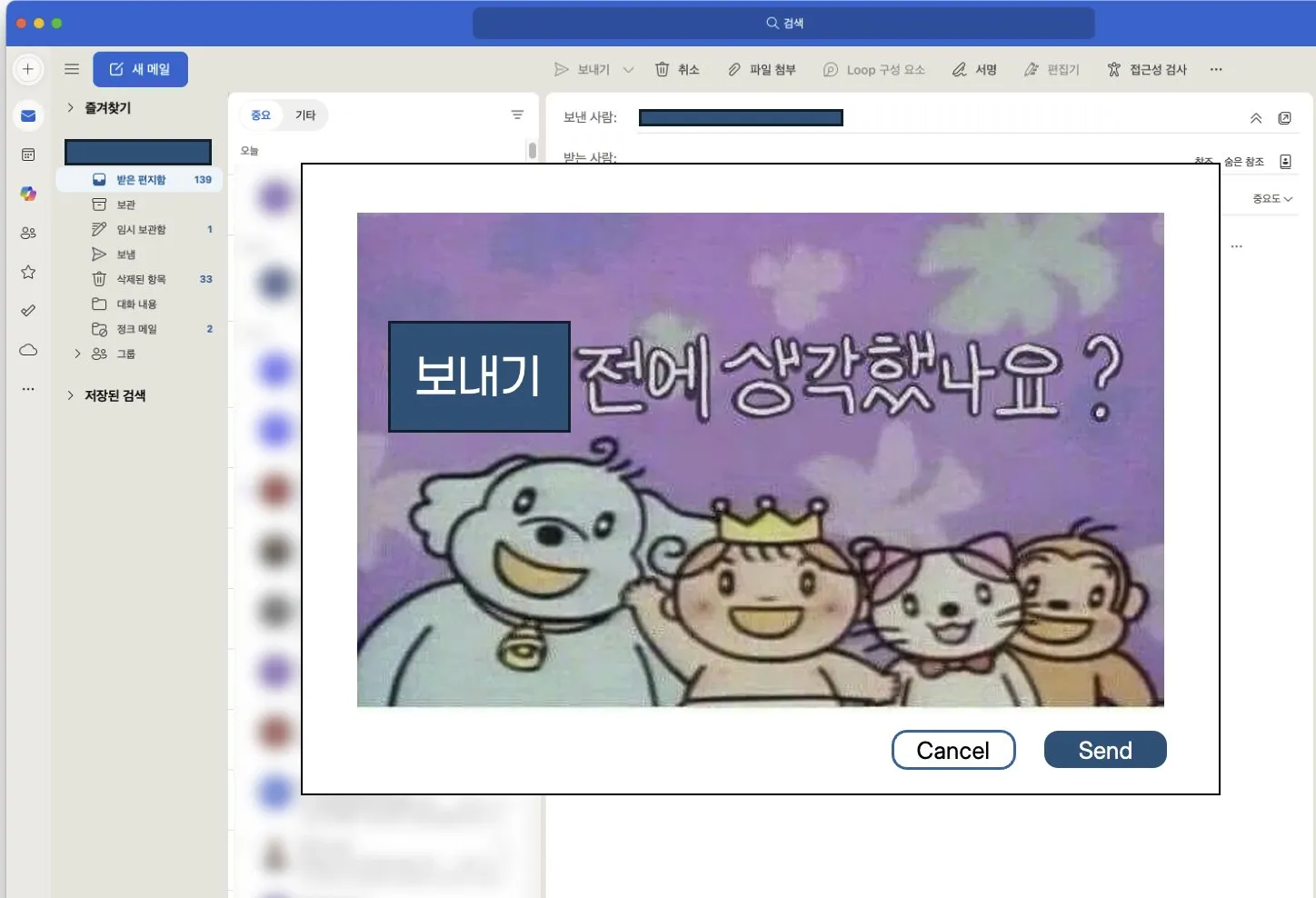The width and height of the screenshot is (1316, 898).
Task: Select the 삭제된 항목 deleted items folder
Action: pyautogui.click(x=139, y=279)
